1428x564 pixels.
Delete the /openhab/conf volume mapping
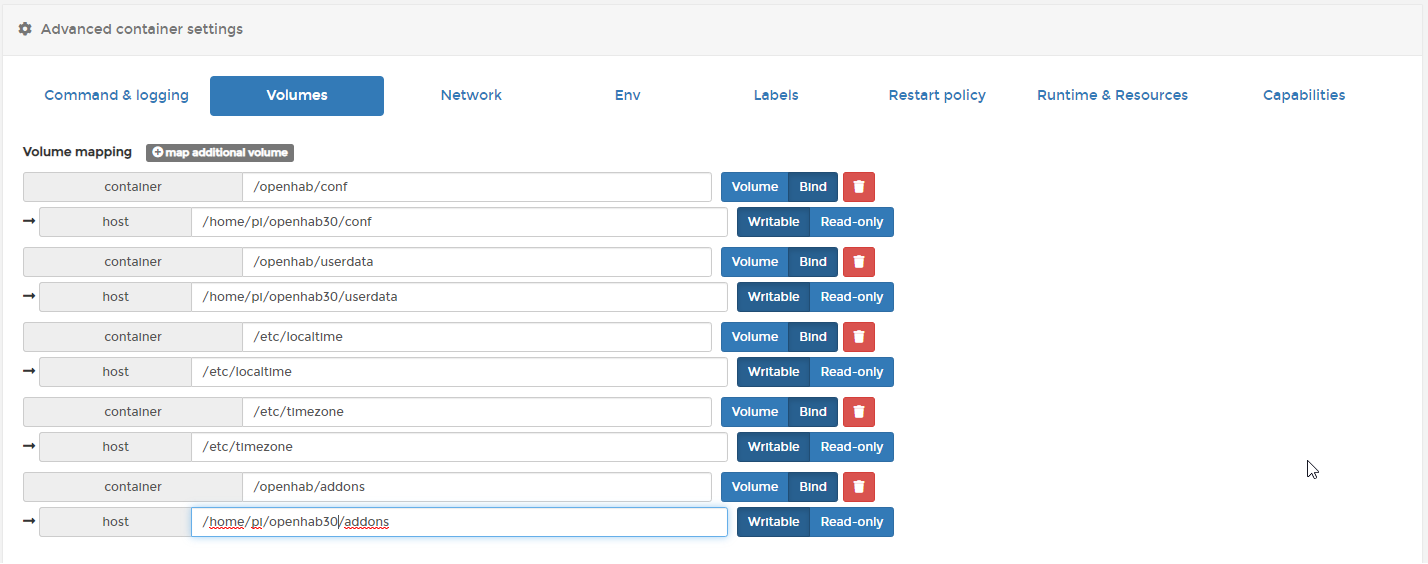click(858, 187)
